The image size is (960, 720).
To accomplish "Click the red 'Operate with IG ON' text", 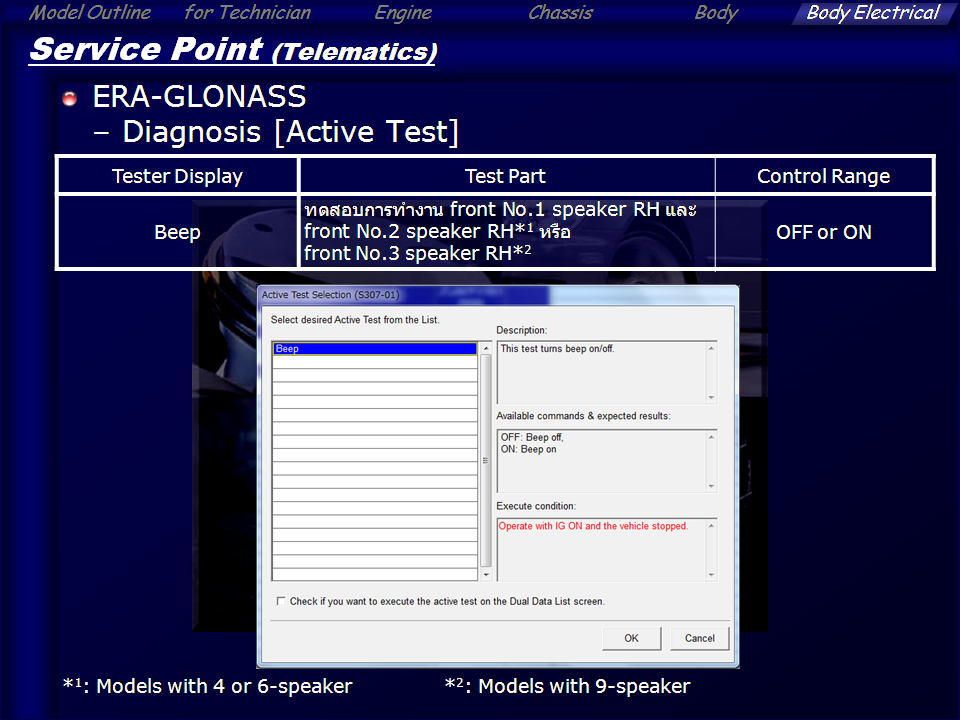I will coord(593,526).
